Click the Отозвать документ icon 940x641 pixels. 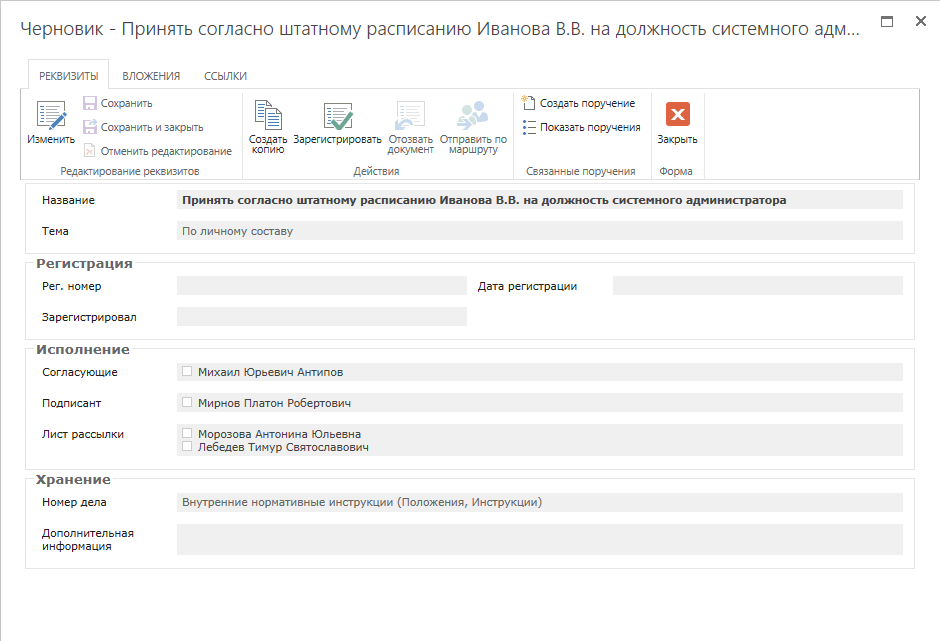point(410,116)
